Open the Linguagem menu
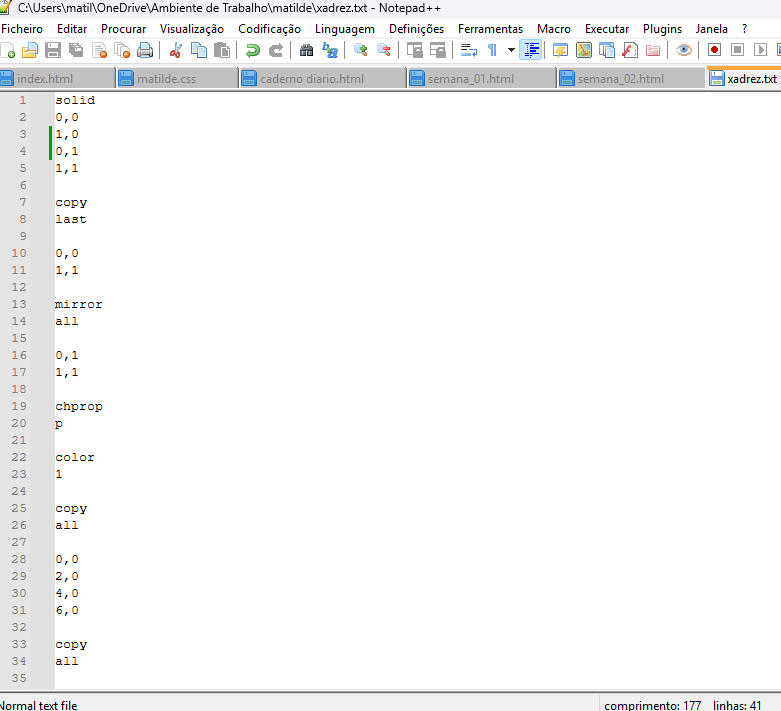 345,29
